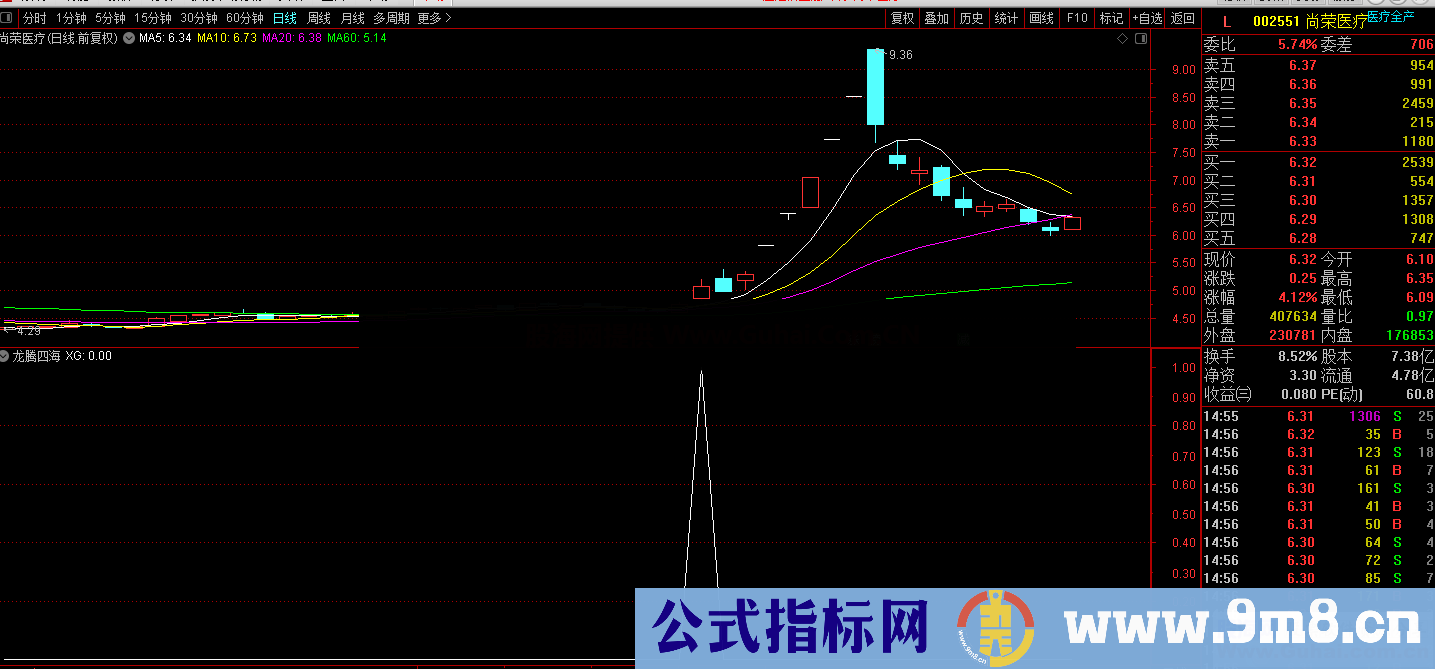
Task: Click the 卖三 6.35 order row
Action: 1317,104
